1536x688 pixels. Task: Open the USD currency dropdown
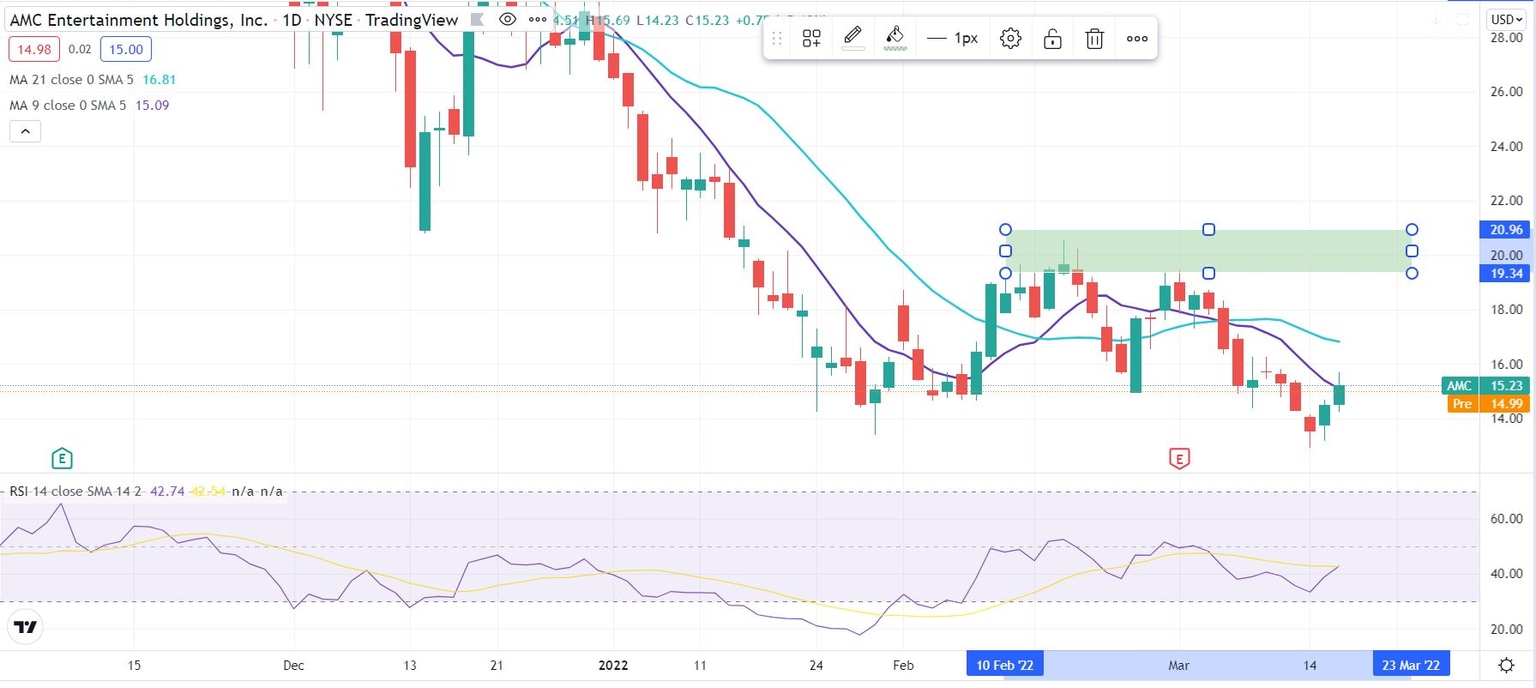click(1506, 18)
